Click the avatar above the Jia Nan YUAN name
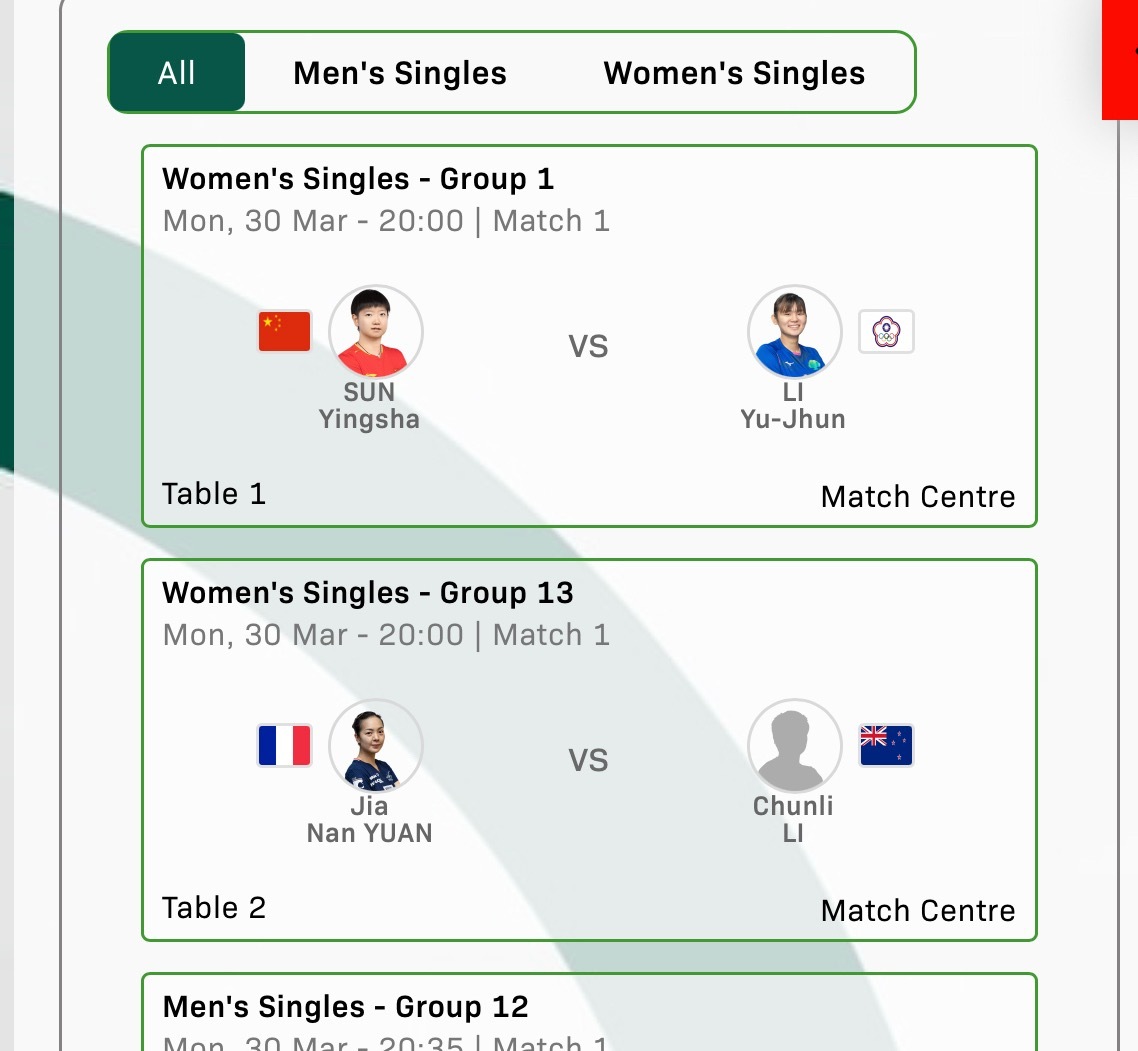This screenshot has width=1138, height=1051. [376, 746]
